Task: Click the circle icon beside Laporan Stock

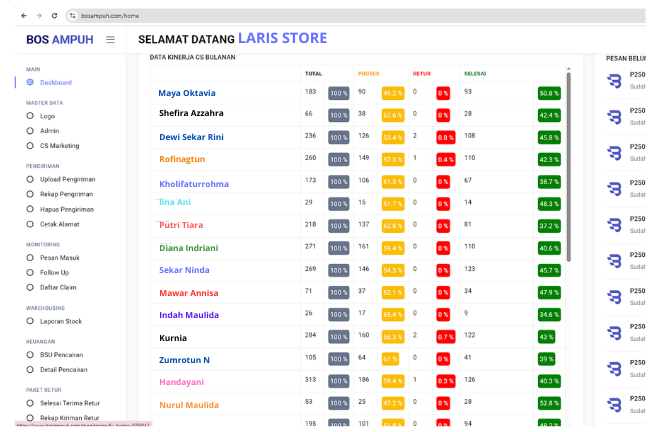Action: click(30, 322)
